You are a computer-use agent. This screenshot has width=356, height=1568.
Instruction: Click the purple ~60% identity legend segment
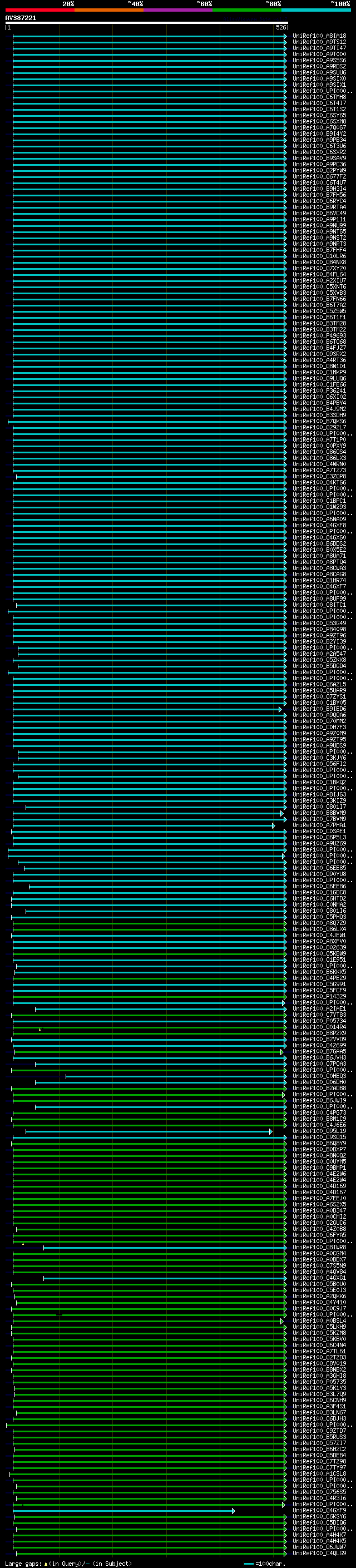[179, 10]
